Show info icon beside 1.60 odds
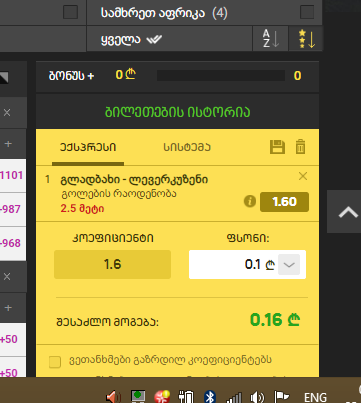The image size is (361, 403). (250, 201)
